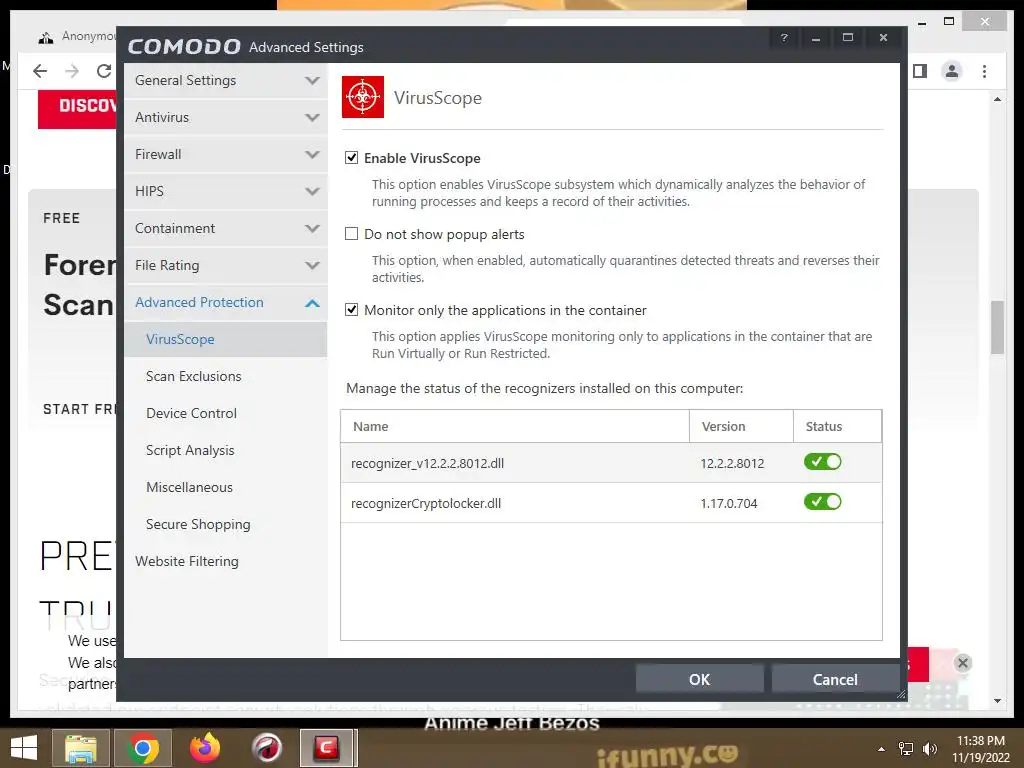Launch Firefox from the taskbar
1024x768 pixels.
(x=204, y=748)
